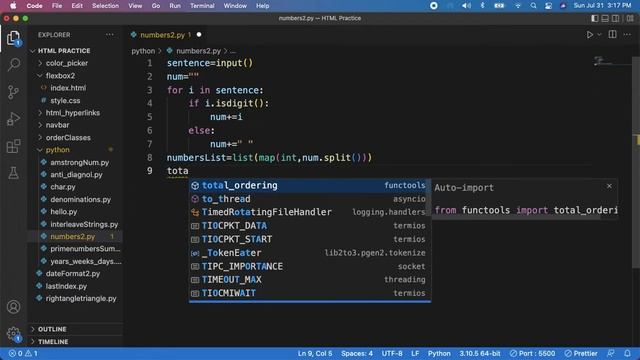Split the editor to the right
The height and width of the screenshot is (360, 640).
(612, 35)
